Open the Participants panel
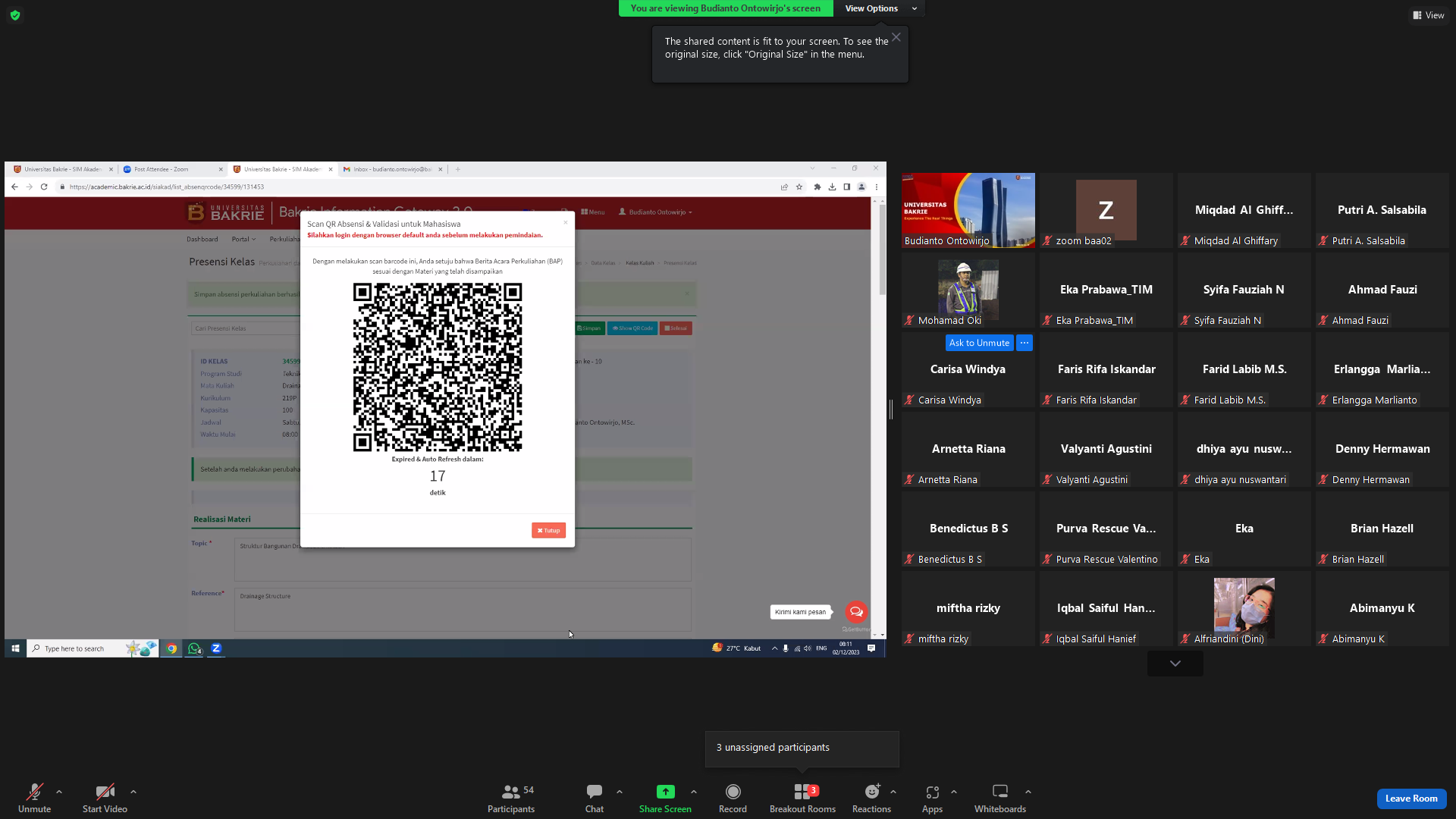 (x=511, y=798)
